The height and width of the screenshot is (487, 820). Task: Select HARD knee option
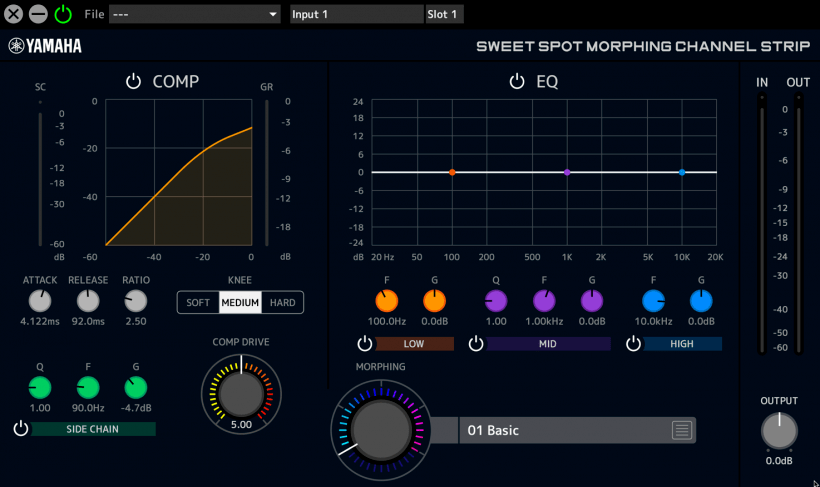(282, 302)
